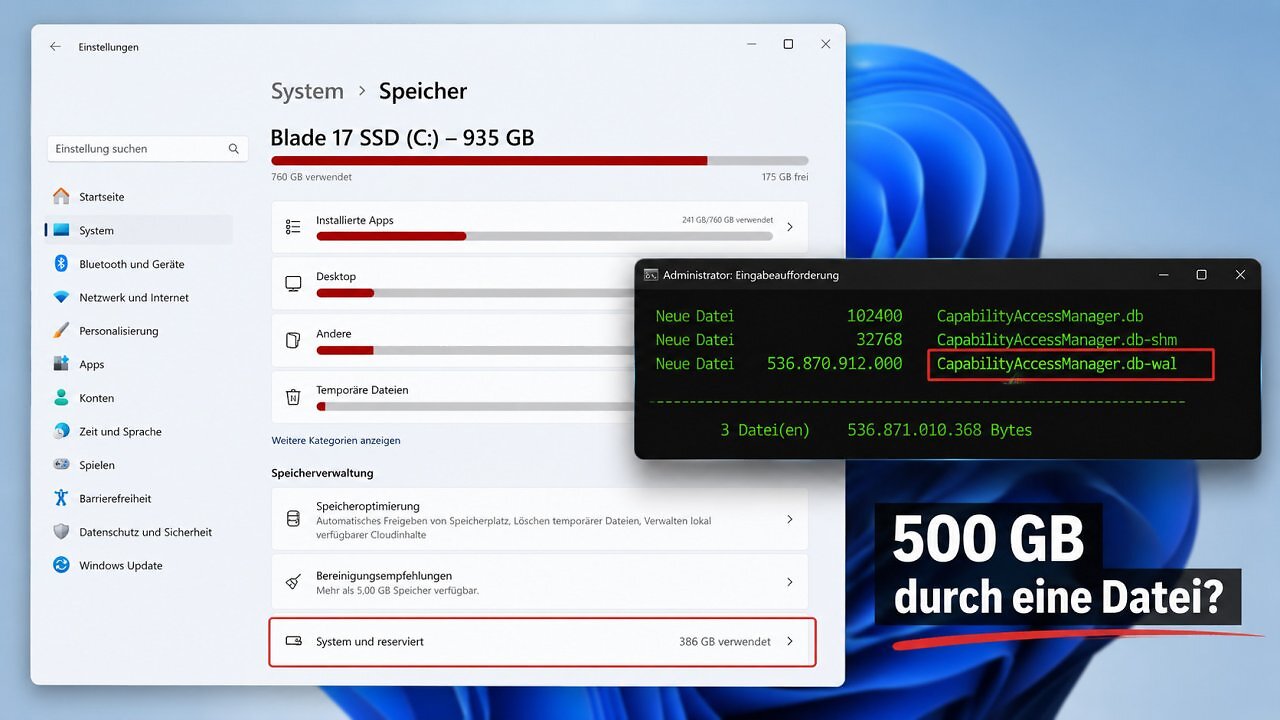Click the Blade 17 SSD usage bar

point(540,160)
